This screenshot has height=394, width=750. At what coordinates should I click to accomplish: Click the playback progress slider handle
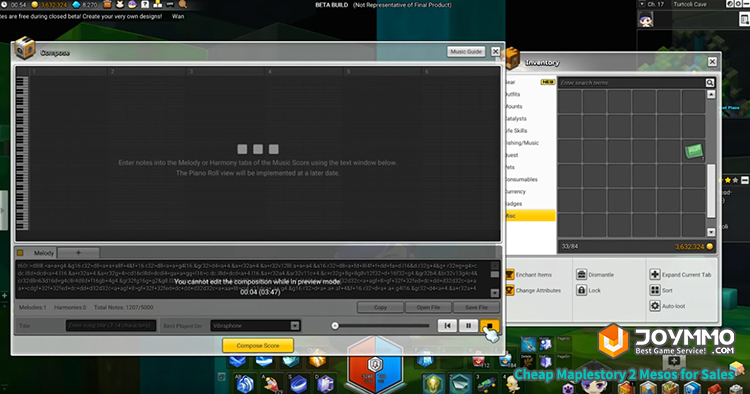[x=335, y=326]
